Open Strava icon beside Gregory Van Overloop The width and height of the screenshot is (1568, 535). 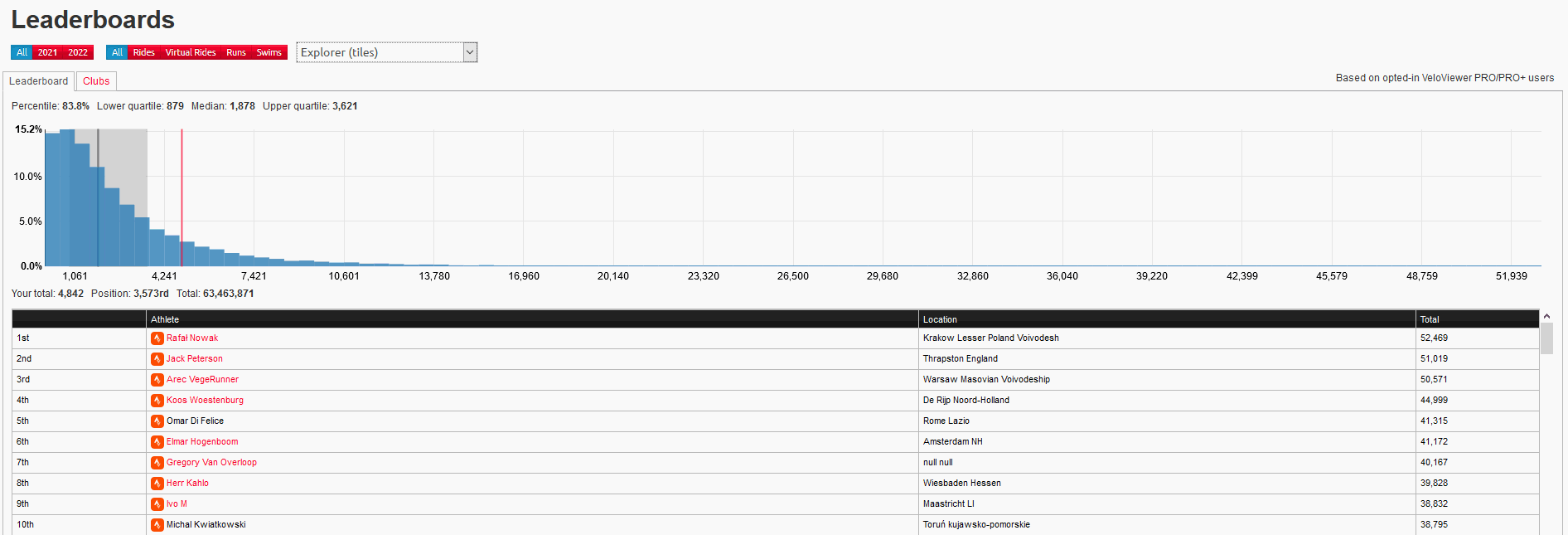pos(157,463)
